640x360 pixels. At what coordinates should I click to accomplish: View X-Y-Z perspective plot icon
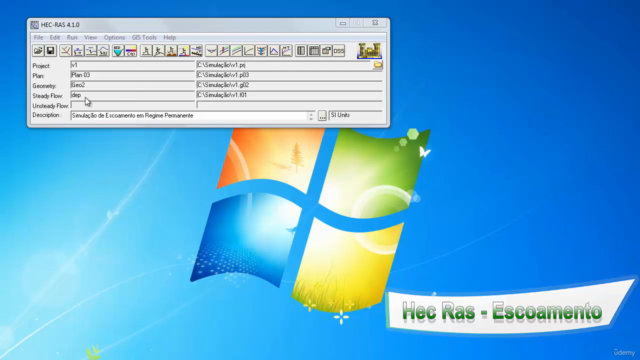click(x=261, y=51)
